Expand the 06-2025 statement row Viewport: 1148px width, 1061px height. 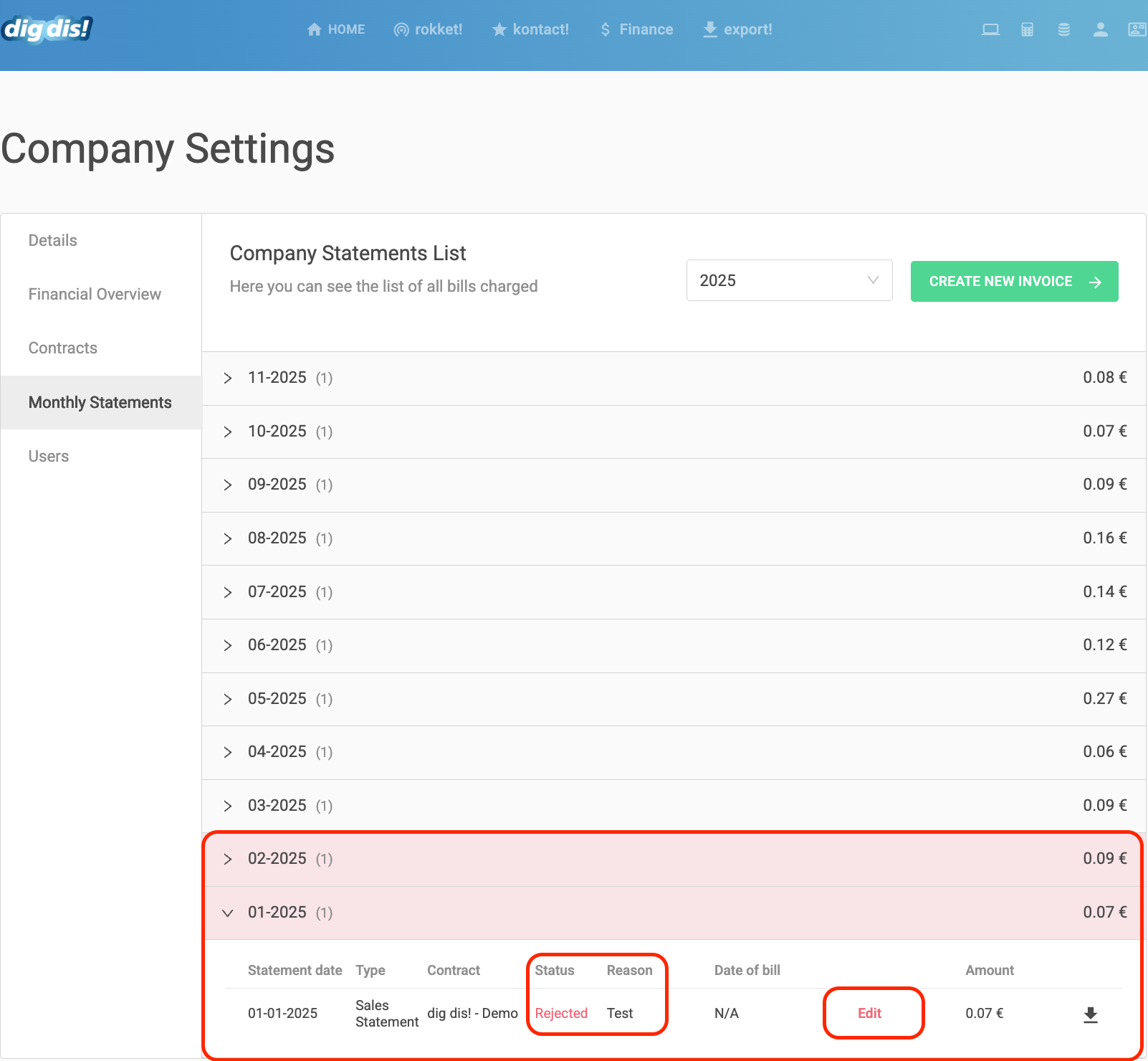click(674, 646)
